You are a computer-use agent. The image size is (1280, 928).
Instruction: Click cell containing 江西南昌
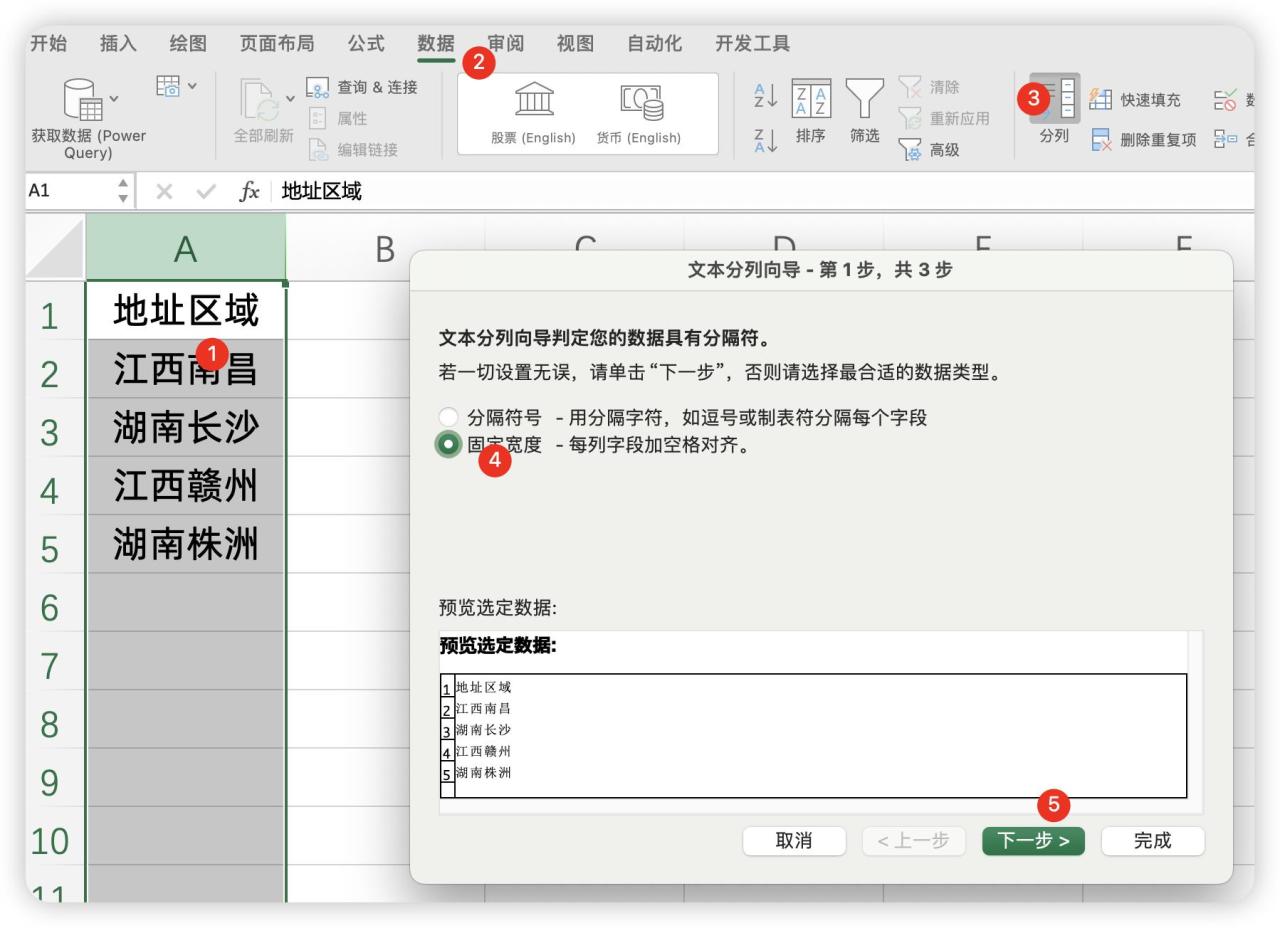pyautogui.click(x=186, y=369)
